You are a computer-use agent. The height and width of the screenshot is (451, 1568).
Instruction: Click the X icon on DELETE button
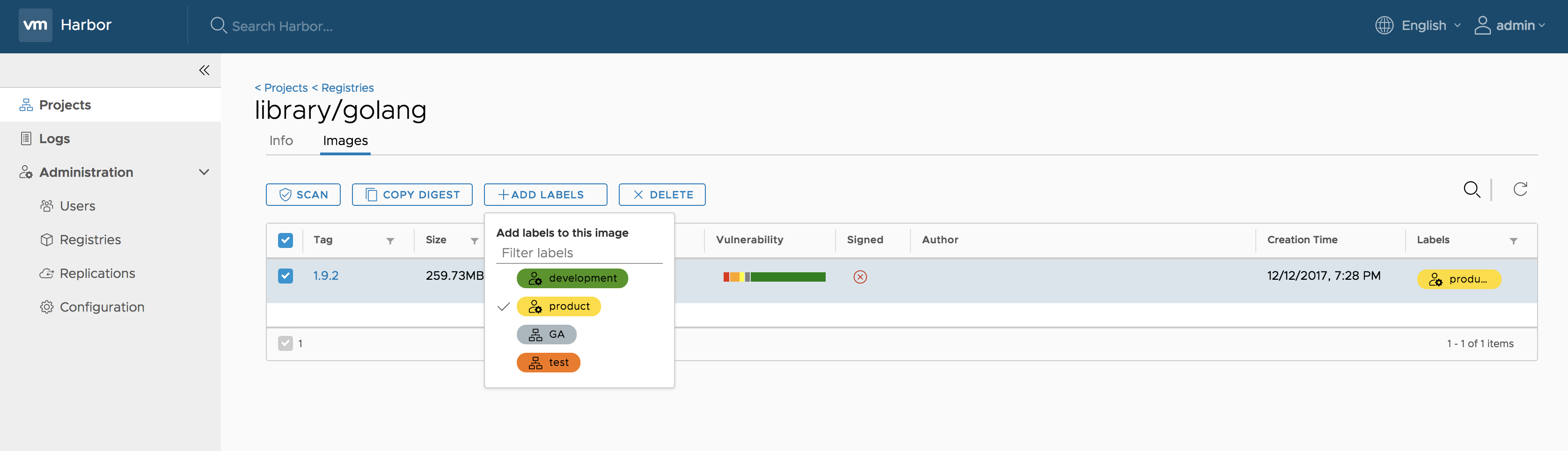coord(638,195)
